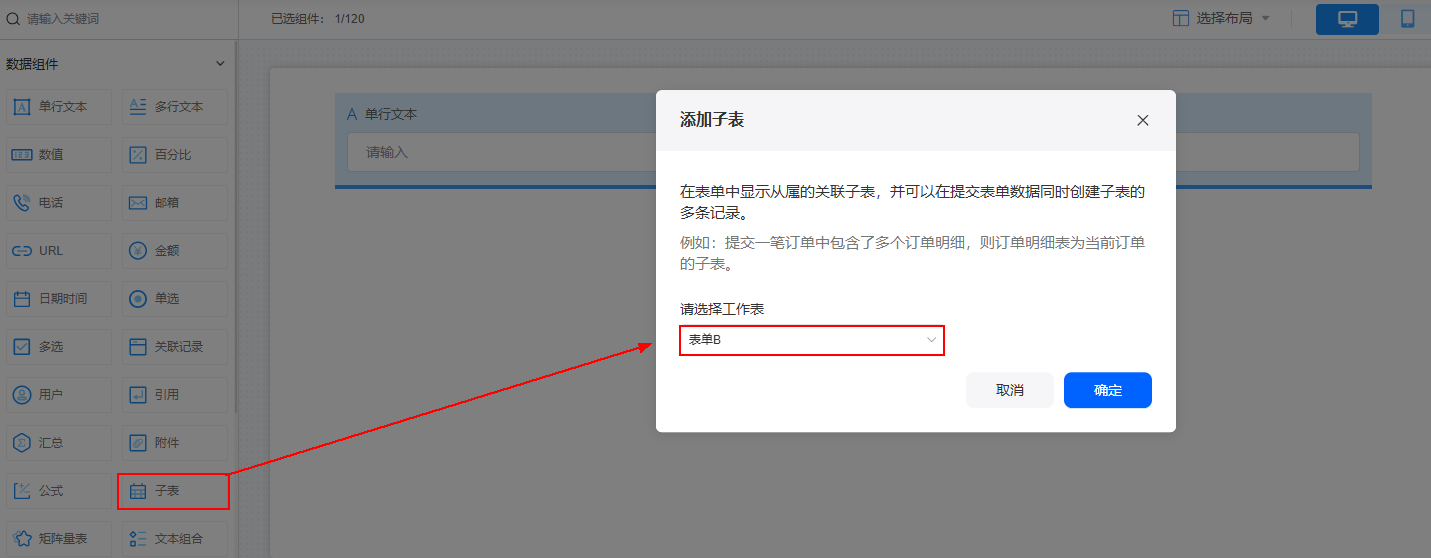The height and width of the screenshot is (558, 1431).
Task: Switch to mobile preview mode
Action: click(x=1407, y=19)
